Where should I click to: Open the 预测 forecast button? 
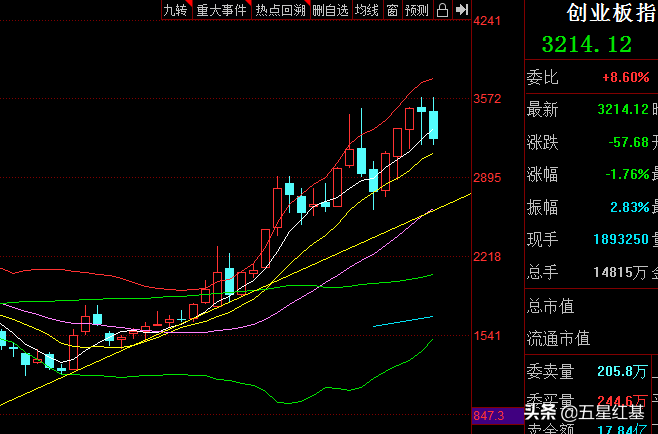coord(417,10)
